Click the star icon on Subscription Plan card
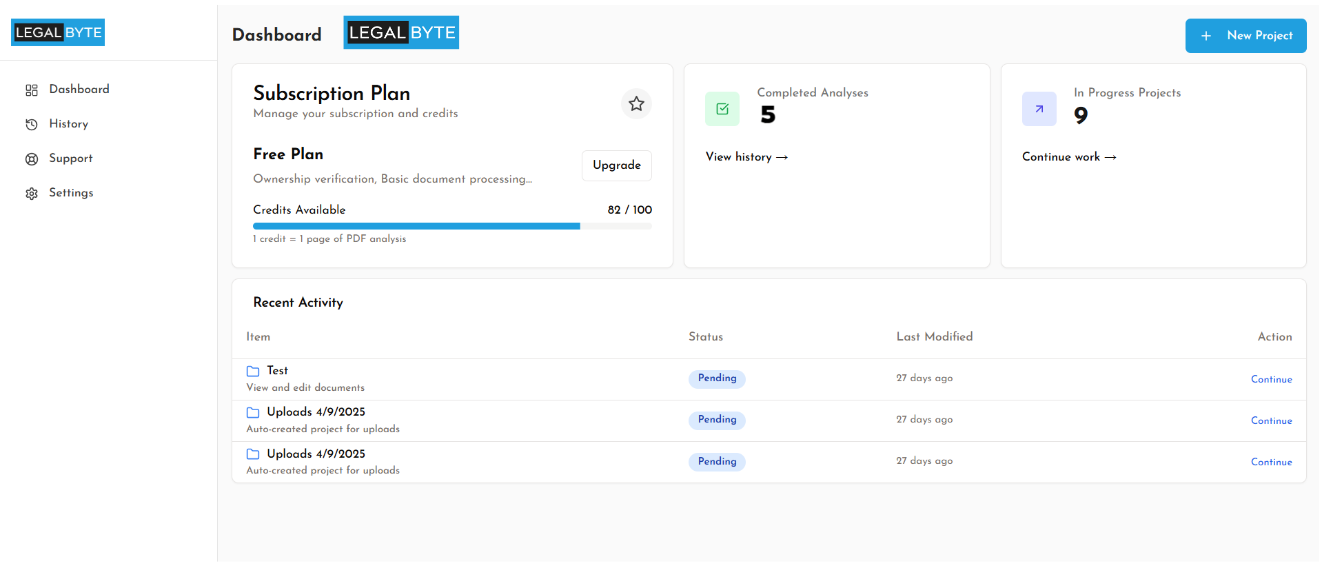The height and width of the screenshot is (565, 1320). [636, 103]
